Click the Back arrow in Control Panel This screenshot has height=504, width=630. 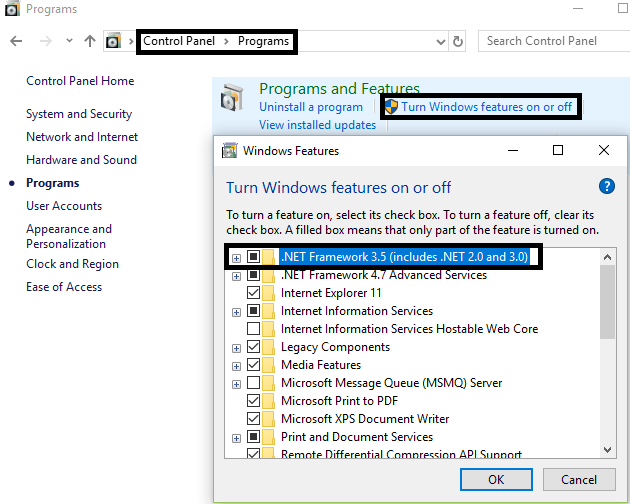click(16, 41)
